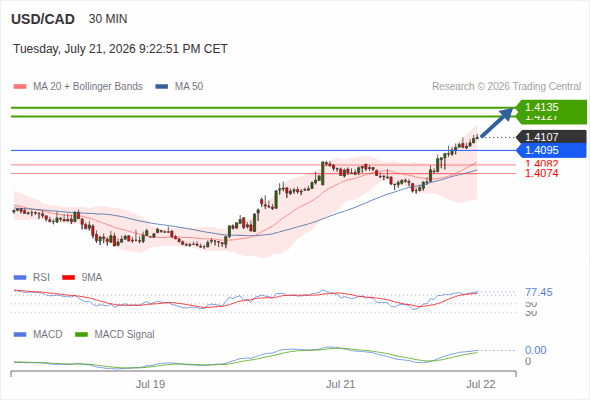Image resolution: width=590 pixels, height=400 pixels.
Task: Click the blue upward trend arrow
Action: click(497, 122)
